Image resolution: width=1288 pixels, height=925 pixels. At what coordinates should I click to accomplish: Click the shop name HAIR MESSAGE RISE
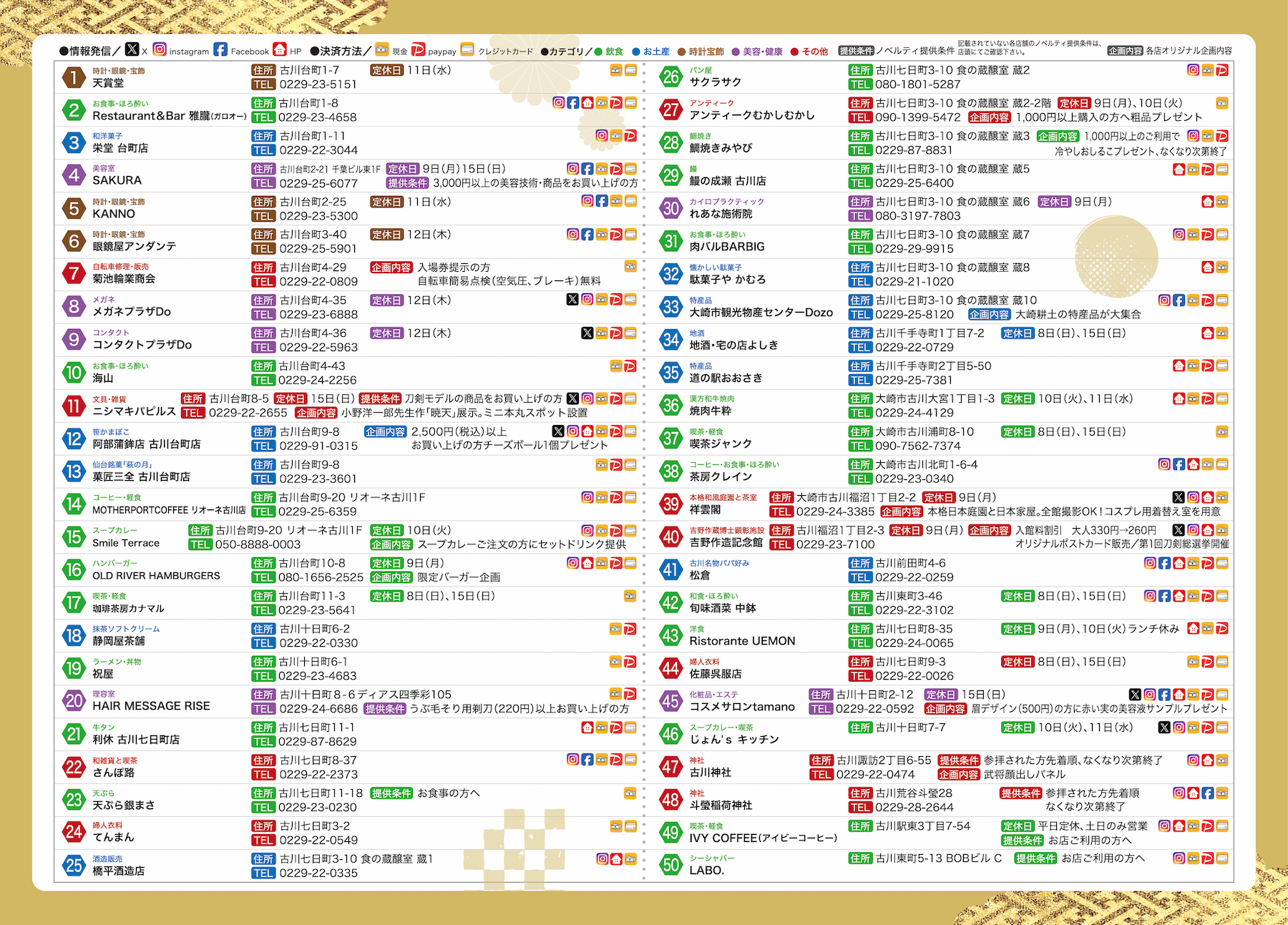pos(151,706)
